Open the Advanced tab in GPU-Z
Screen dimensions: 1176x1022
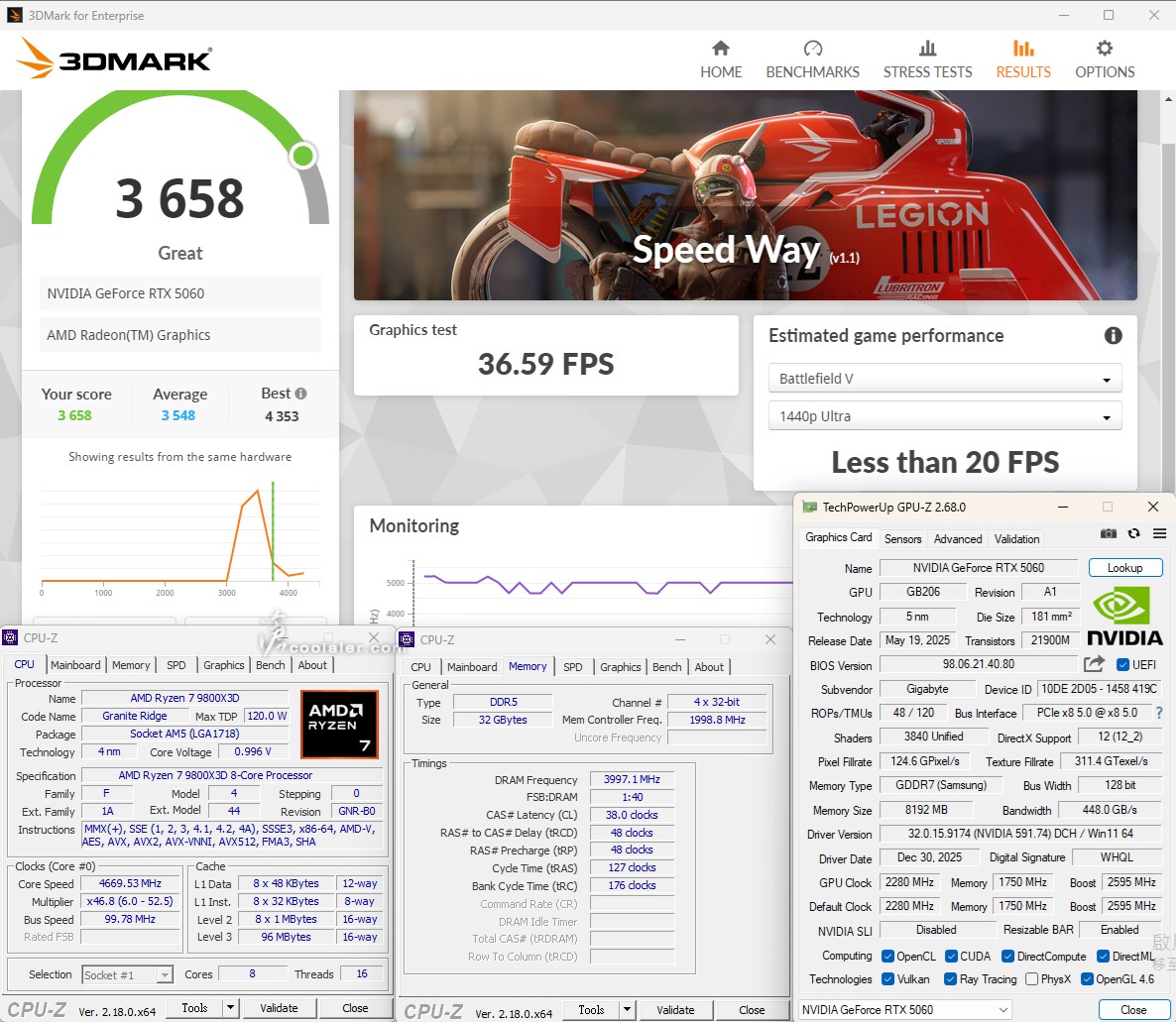pyautogui.click(x=958, y=538)
